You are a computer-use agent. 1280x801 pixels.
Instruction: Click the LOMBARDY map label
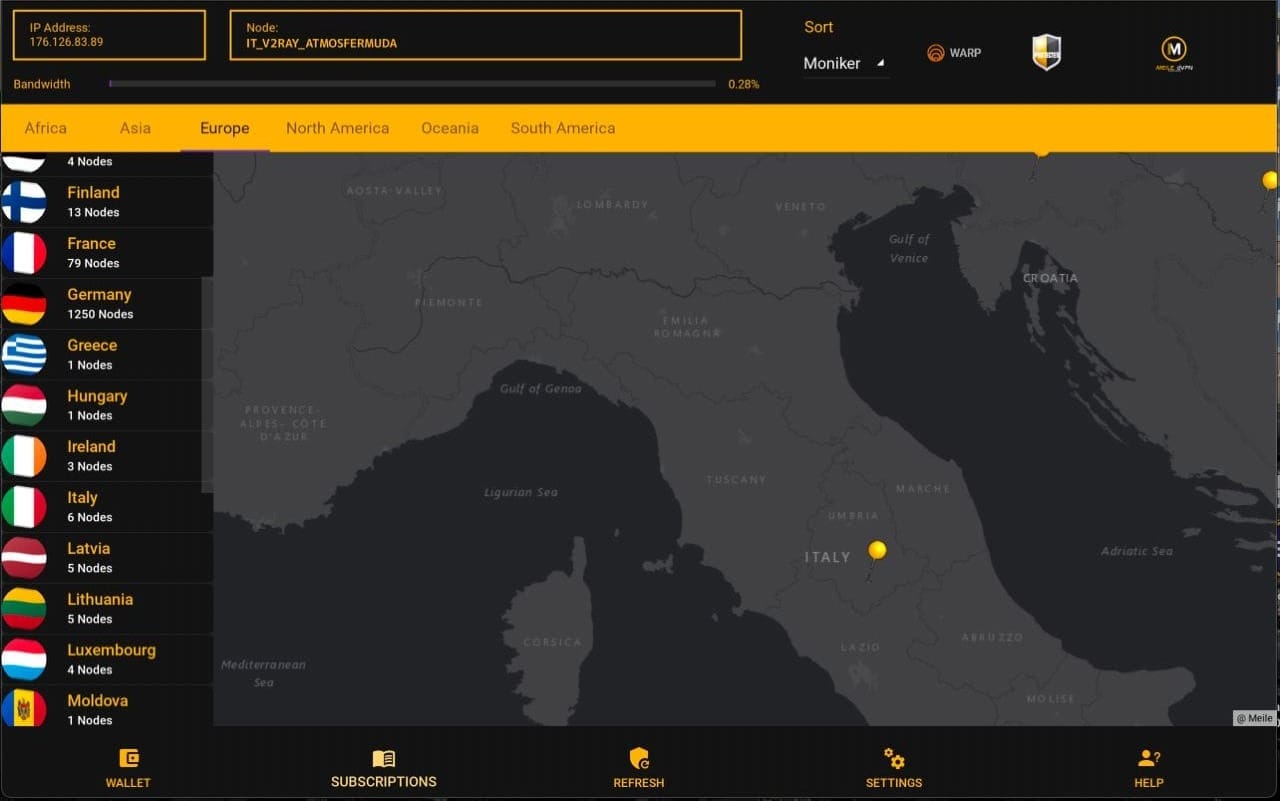point(613,204)
